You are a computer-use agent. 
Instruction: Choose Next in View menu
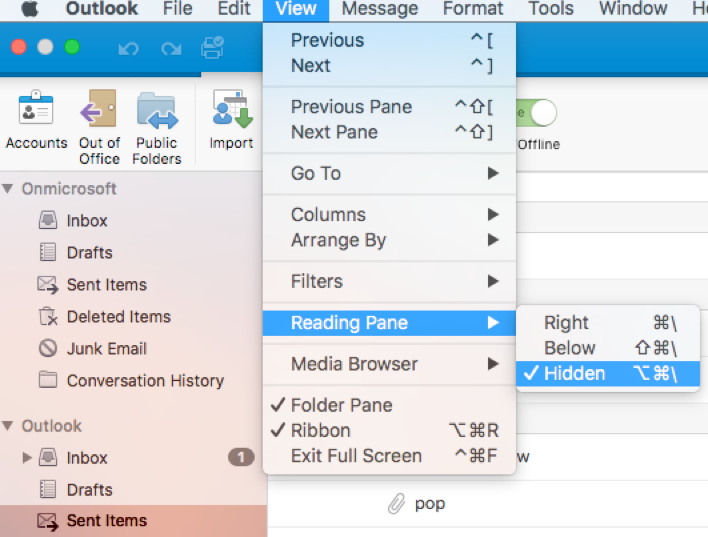pos(389,66)
